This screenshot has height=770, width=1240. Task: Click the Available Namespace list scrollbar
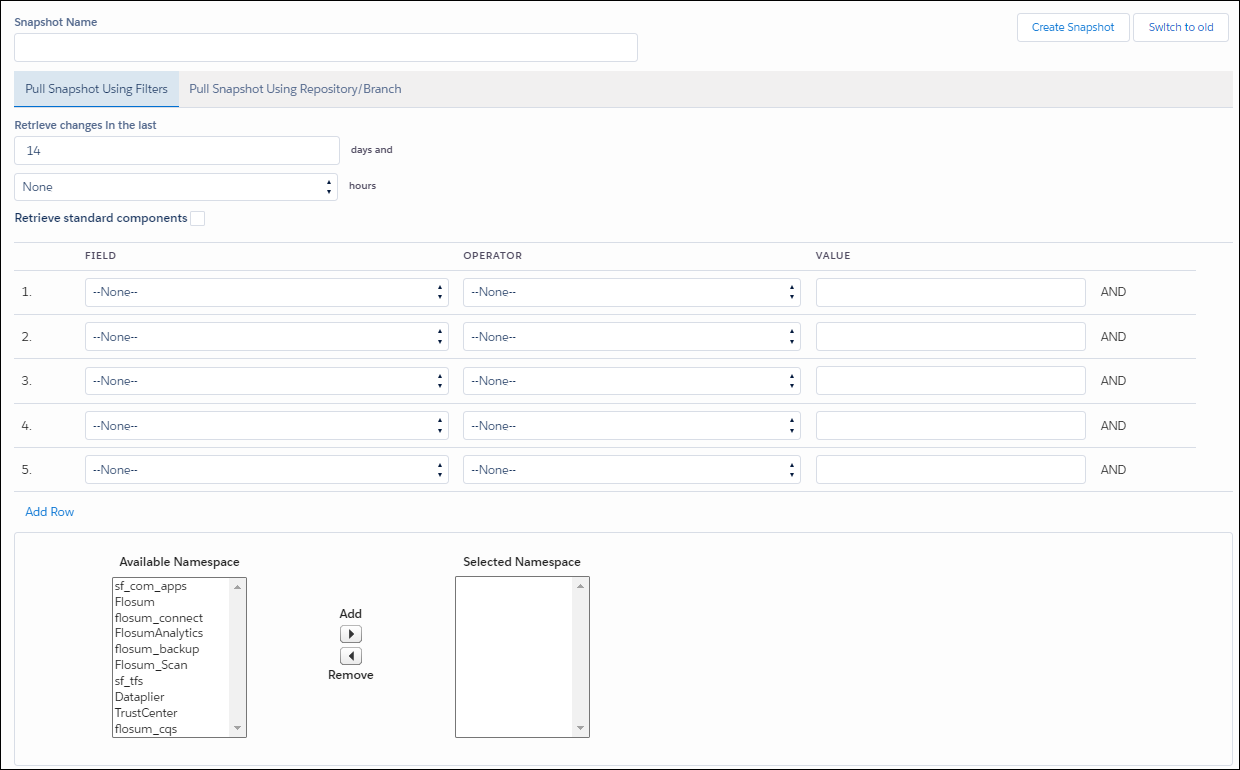238,657
